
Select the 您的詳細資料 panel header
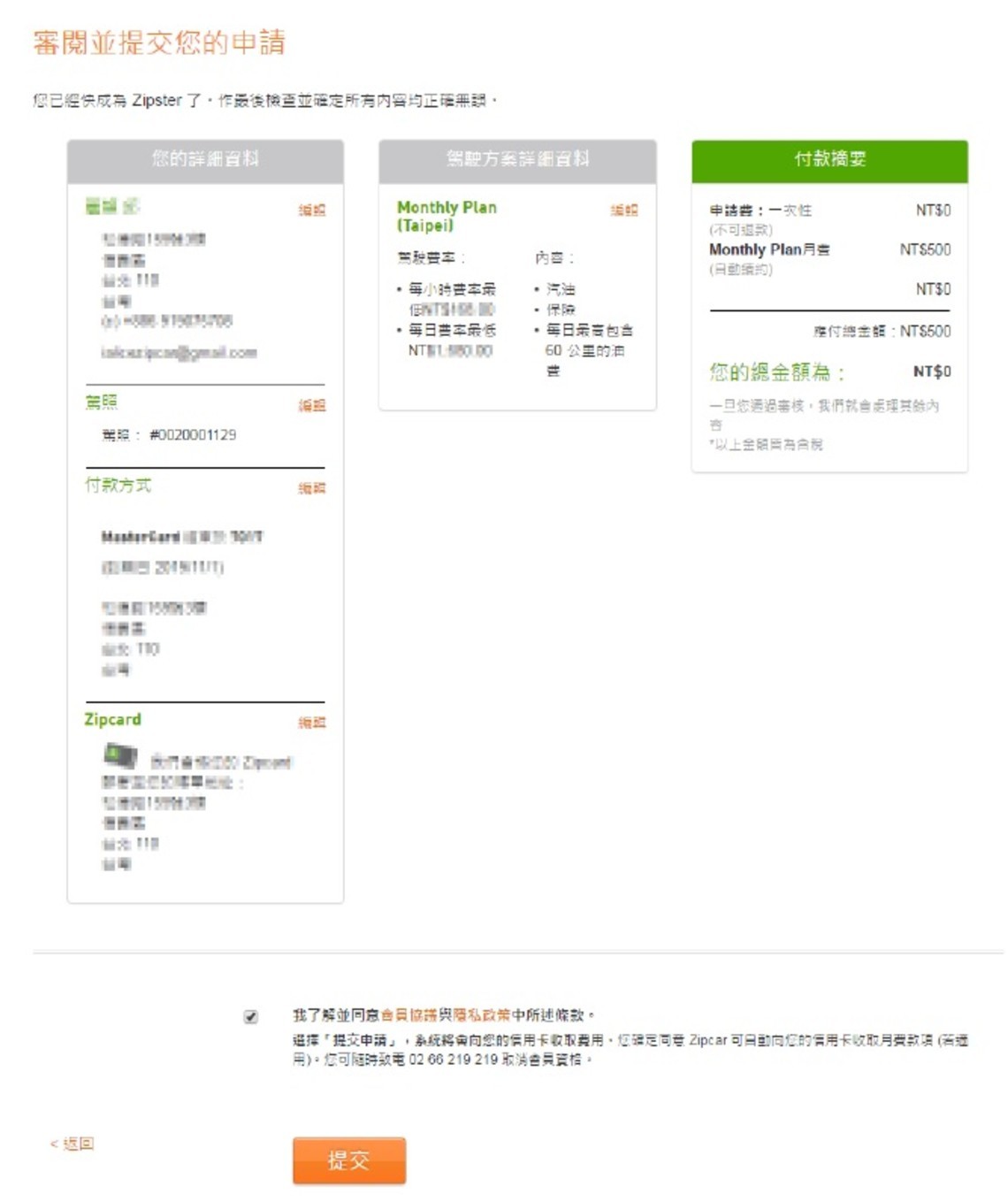coord(205,161)
